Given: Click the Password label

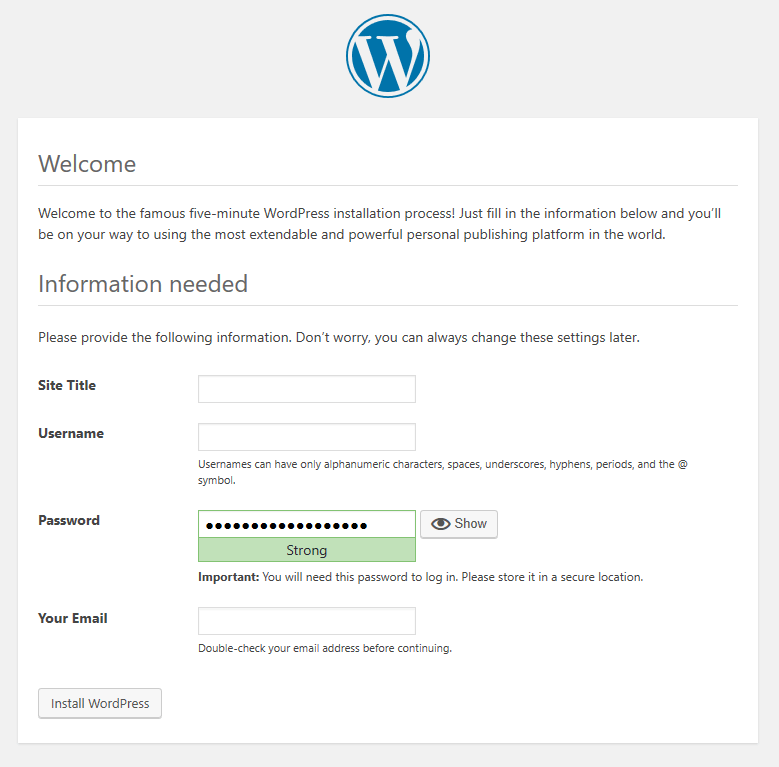Looking at the screenshot, I should pyautogui.click(x=69, y=520).
